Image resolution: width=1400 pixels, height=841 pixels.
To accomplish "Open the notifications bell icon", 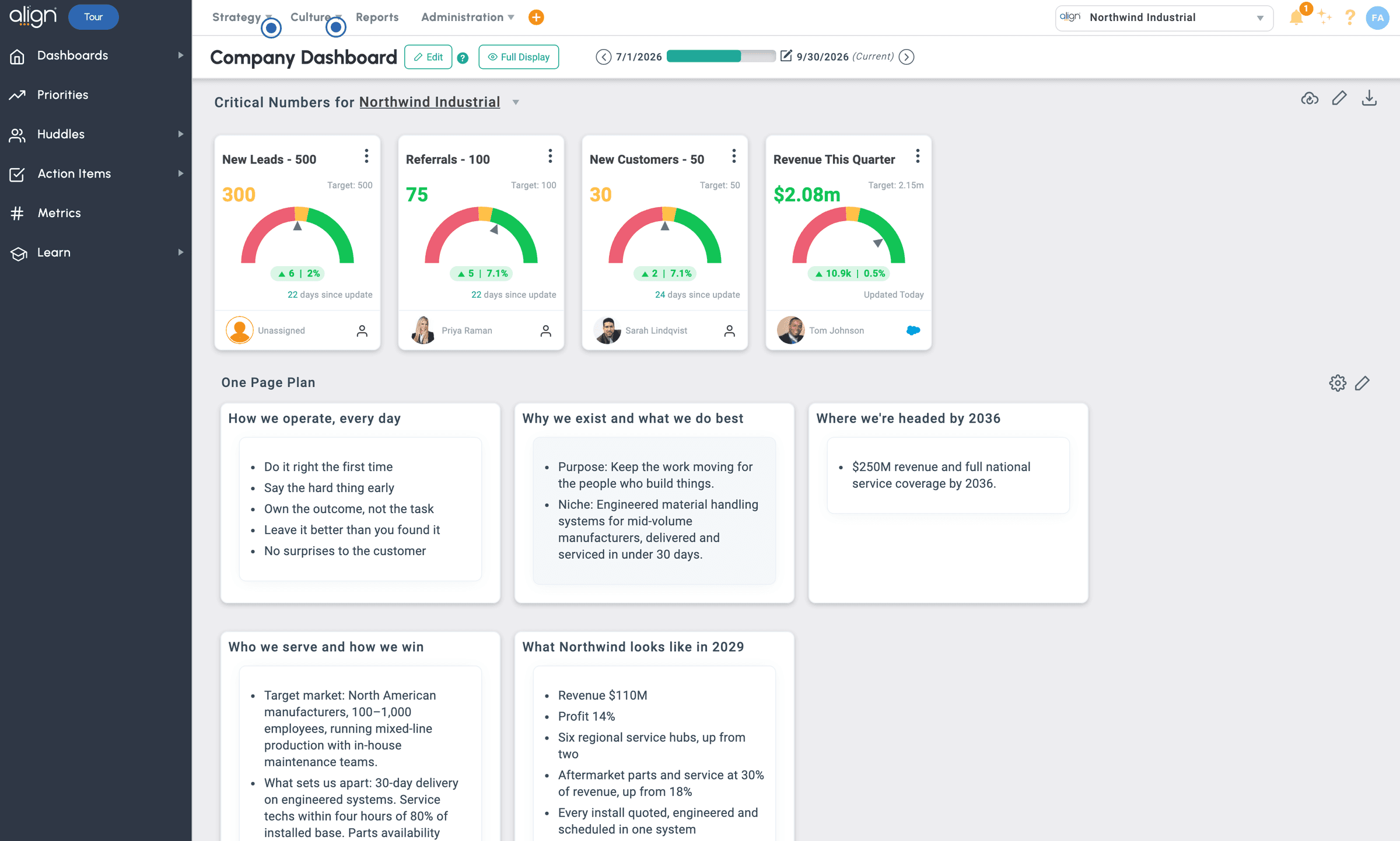I will coord(1296,17).
